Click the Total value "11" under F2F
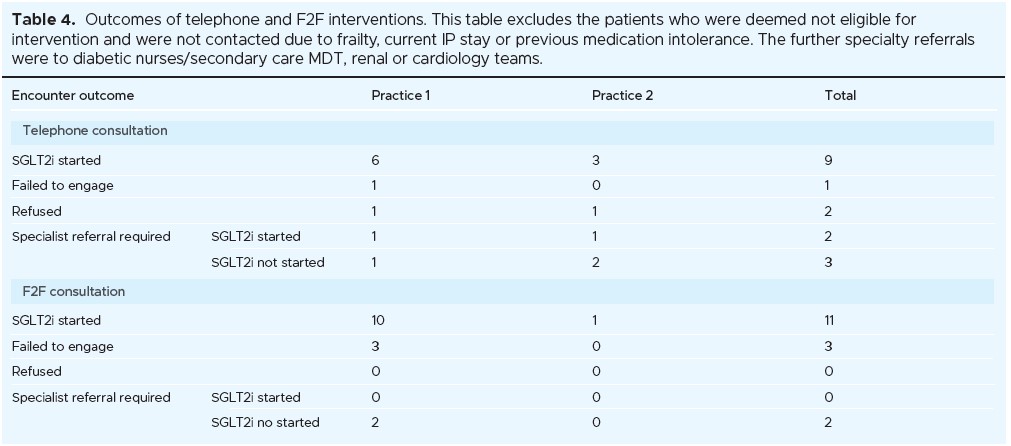This screenshot has width=1011, height=446. tap(829, 321)
